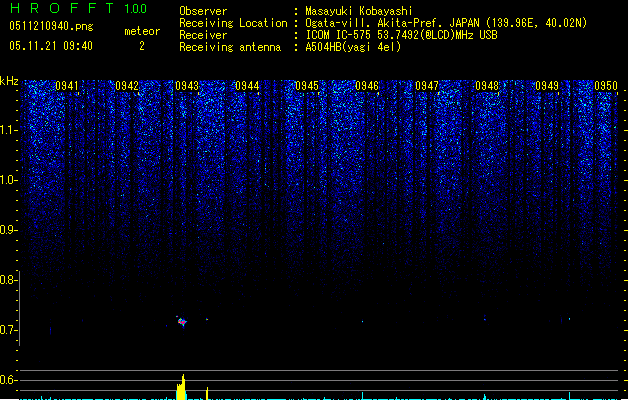Click the meteor label
This screenshot has height=400, width=629.
[x=142, y=31]
